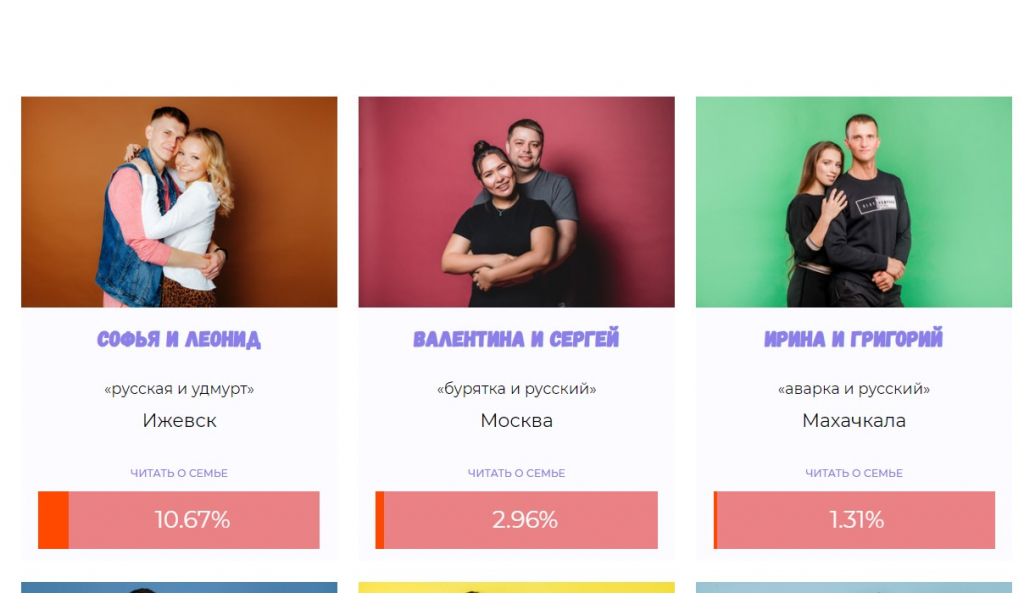Vote on the 1.31% bar
Viewport: 1024px width, 593px height.
pyautogui.click(x=854, y=520)
